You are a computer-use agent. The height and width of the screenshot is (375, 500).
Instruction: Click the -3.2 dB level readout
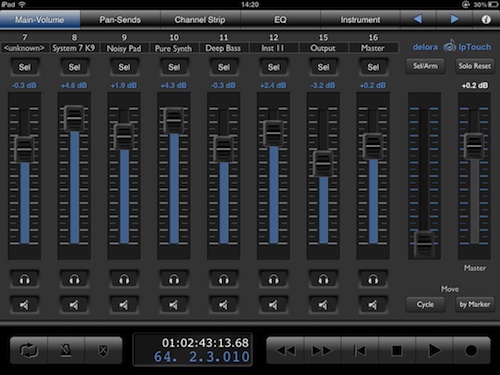[323, 85]
